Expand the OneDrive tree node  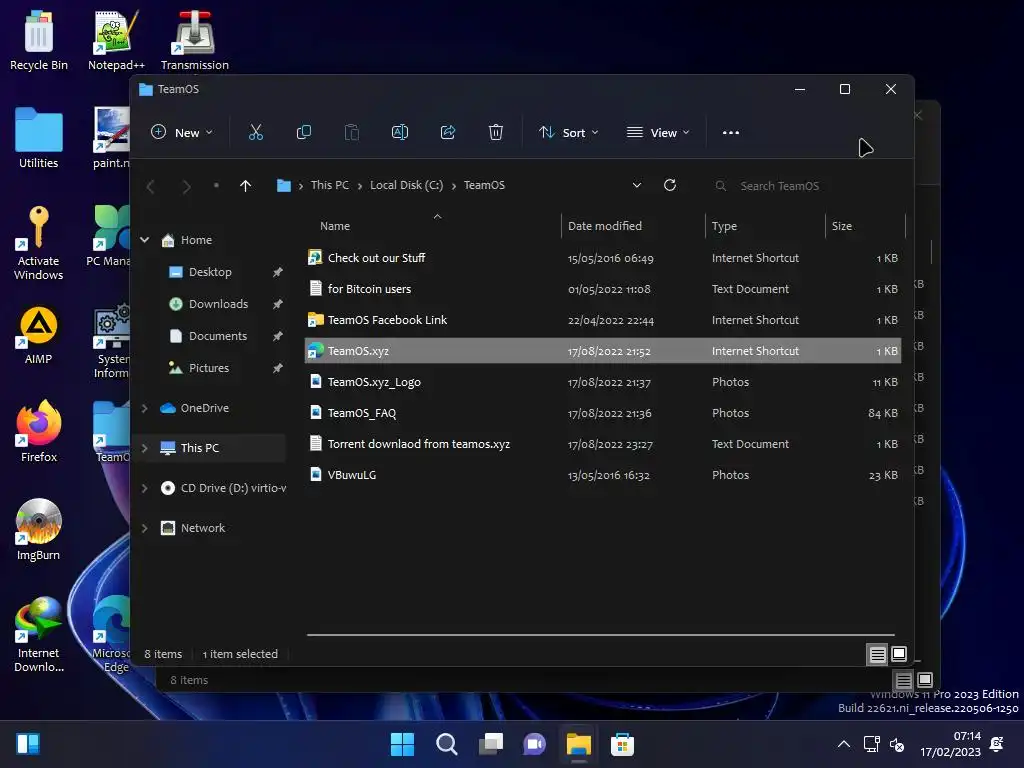tap(144, 408)
